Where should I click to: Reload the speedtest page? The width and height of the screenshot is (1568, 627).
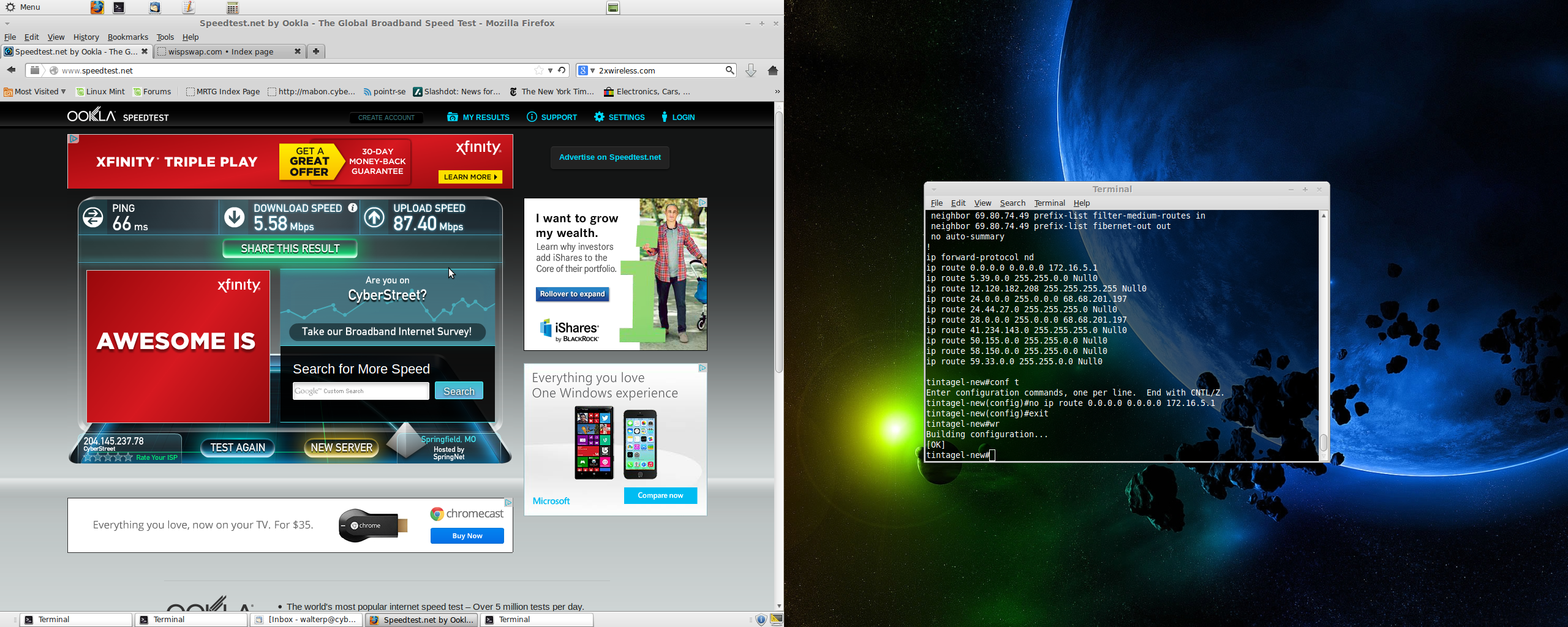point(562,70)
